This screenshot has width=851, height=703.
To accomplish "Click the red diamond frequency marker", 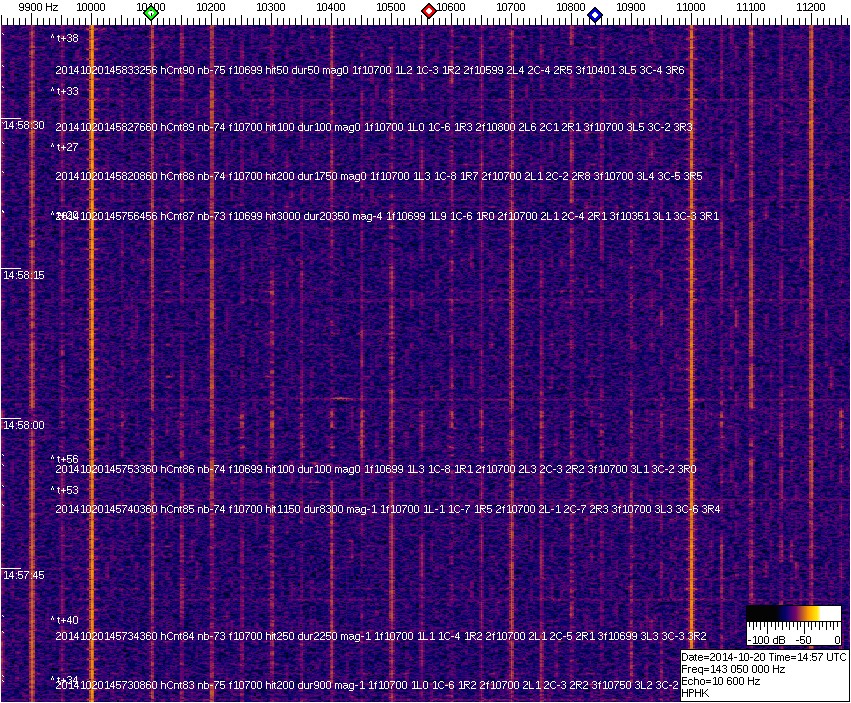I will [429, 12].
